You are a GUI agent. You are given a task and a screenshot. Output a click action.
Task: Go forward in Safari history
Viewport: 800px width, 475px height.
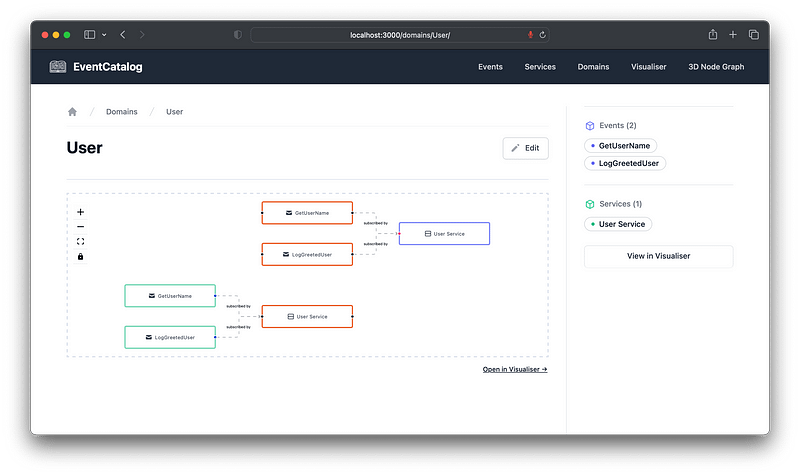point(142,35)
